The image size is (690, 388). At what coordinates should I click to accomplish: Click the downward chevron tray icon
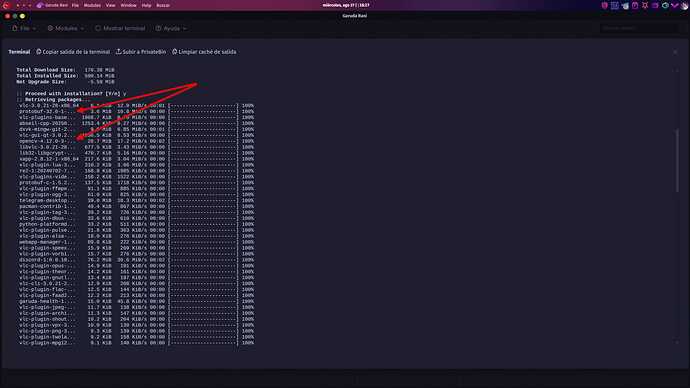coord(675,5)
